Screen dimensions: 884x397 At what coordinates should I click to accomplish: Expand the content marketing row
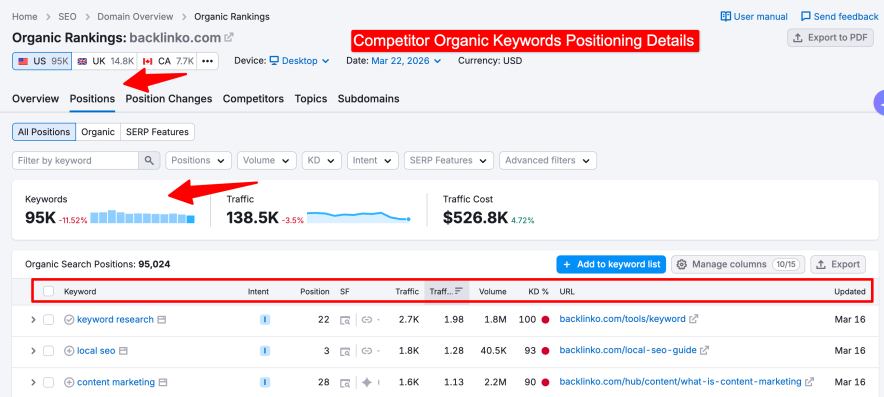click(x=33, y=382)
